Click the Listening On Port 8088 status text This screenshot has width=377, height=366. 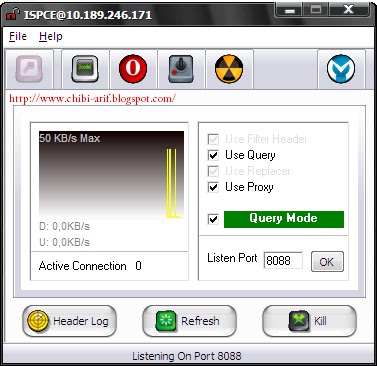[187, 356]
